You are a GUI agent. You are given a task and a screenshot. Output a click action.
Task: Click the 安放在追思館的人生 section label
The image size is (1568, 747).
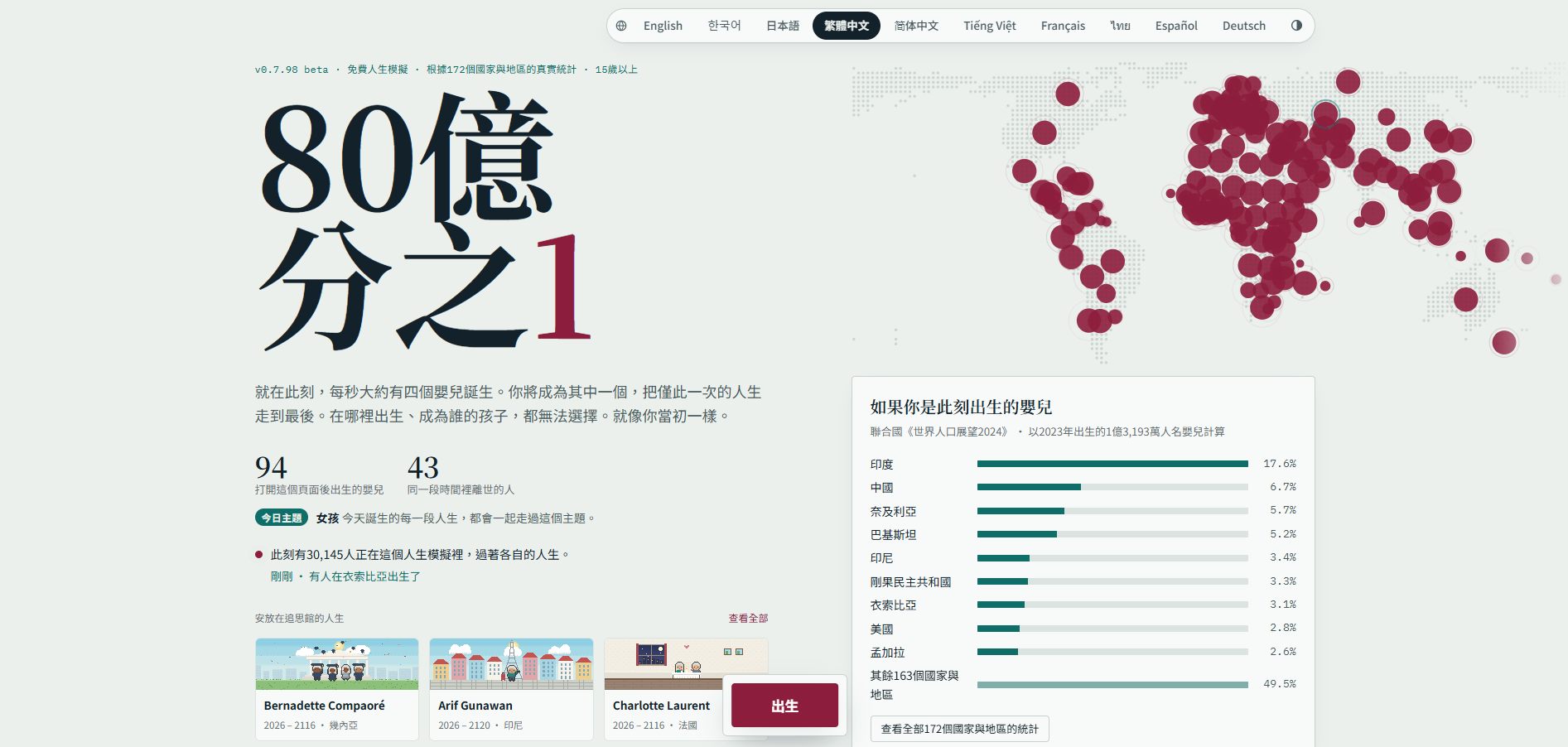[x=299, y=619]
